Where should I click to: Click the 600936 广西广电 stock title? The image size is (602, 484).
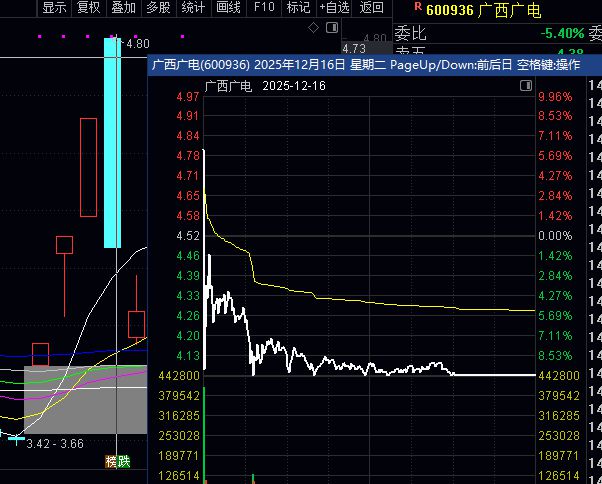484,10
